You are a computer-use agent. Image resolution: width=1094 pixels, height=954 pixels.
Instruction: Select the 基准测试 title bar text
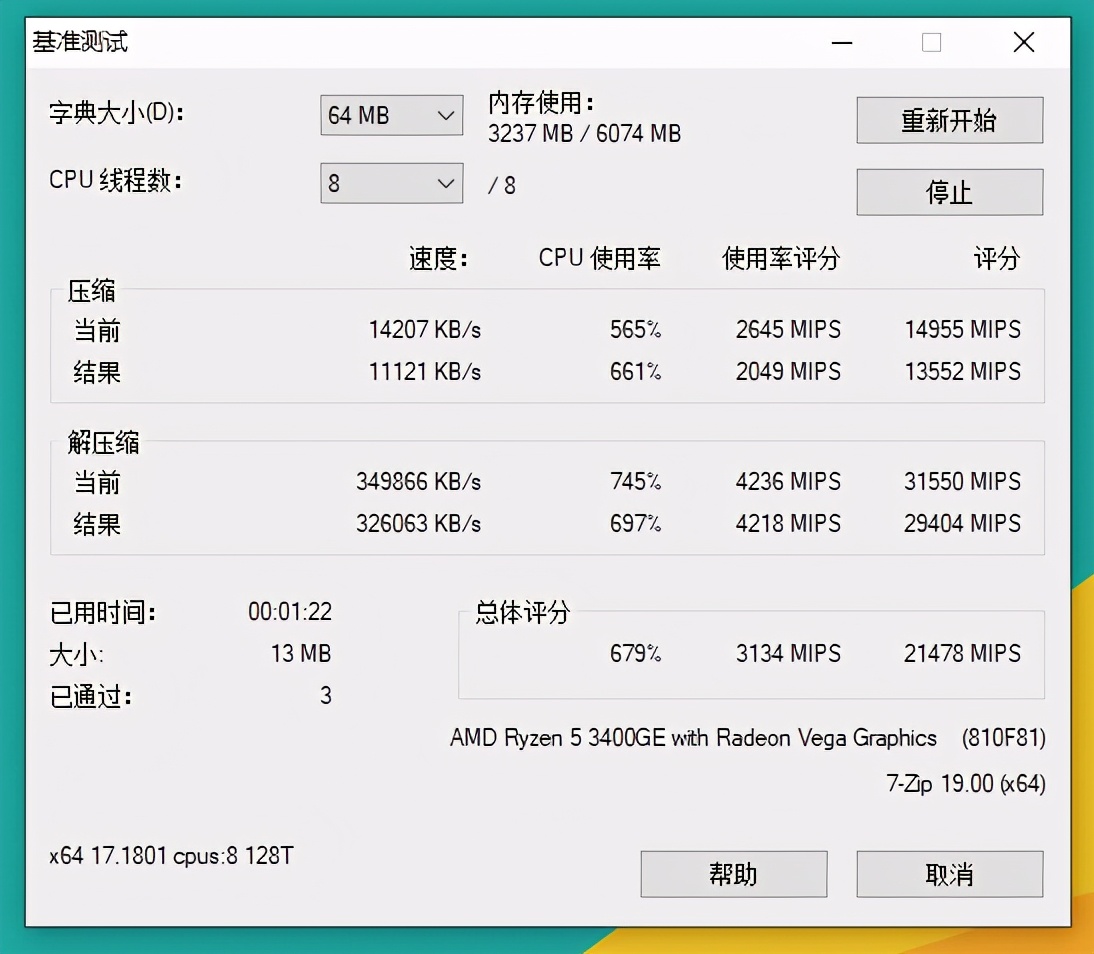click(x=80, y=42)
